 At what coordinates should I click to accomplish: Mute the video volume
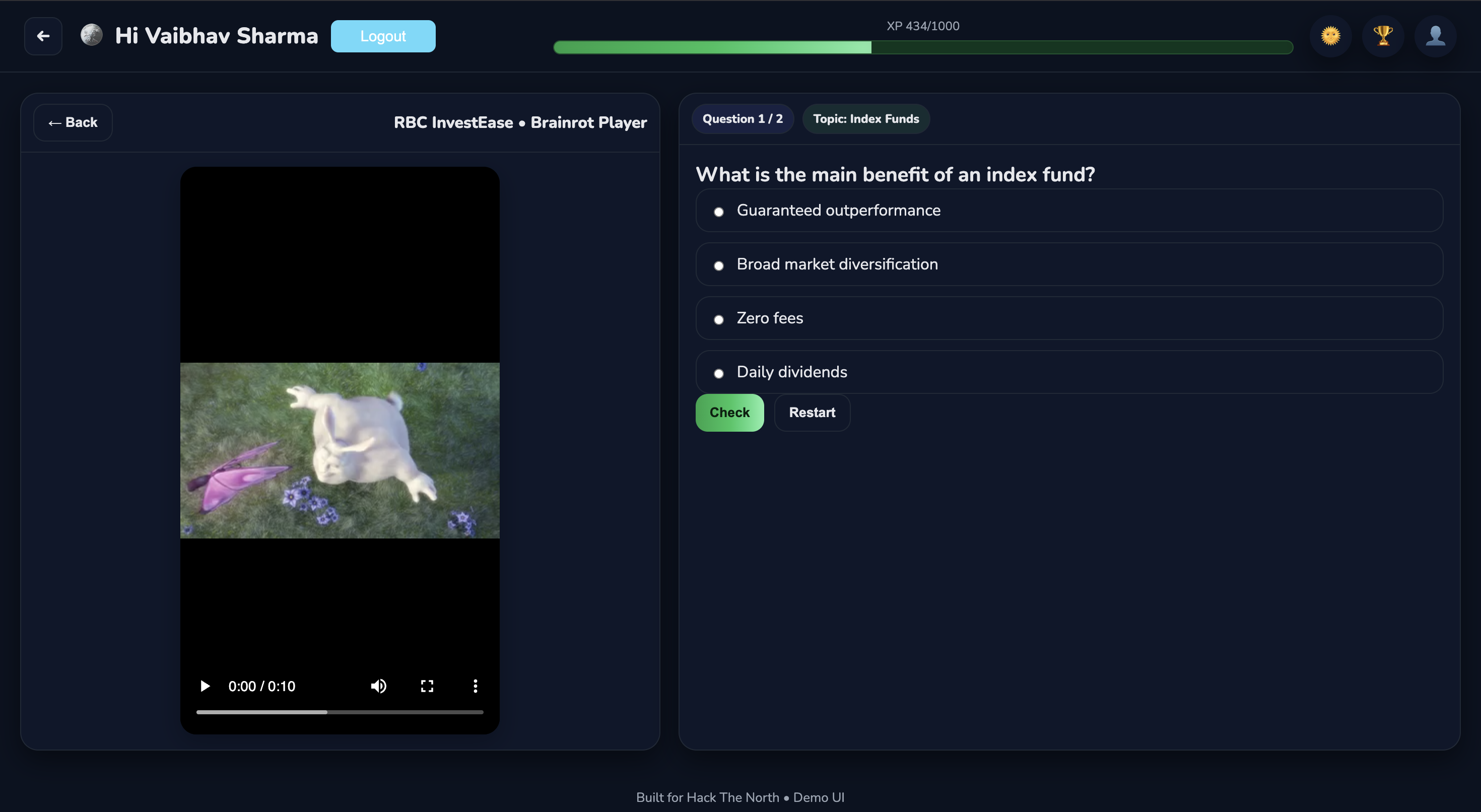coord(378,686)
